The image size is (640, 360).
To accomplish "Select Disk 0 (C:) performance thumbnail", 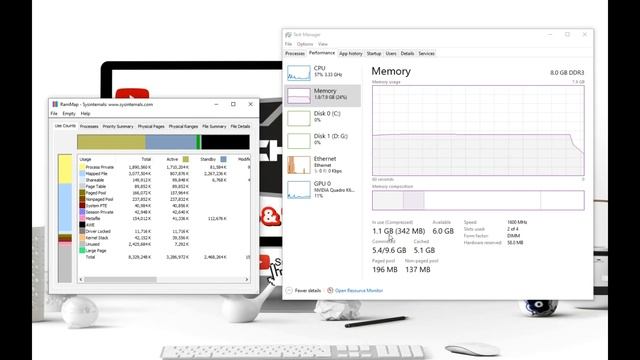I will 298,118.
